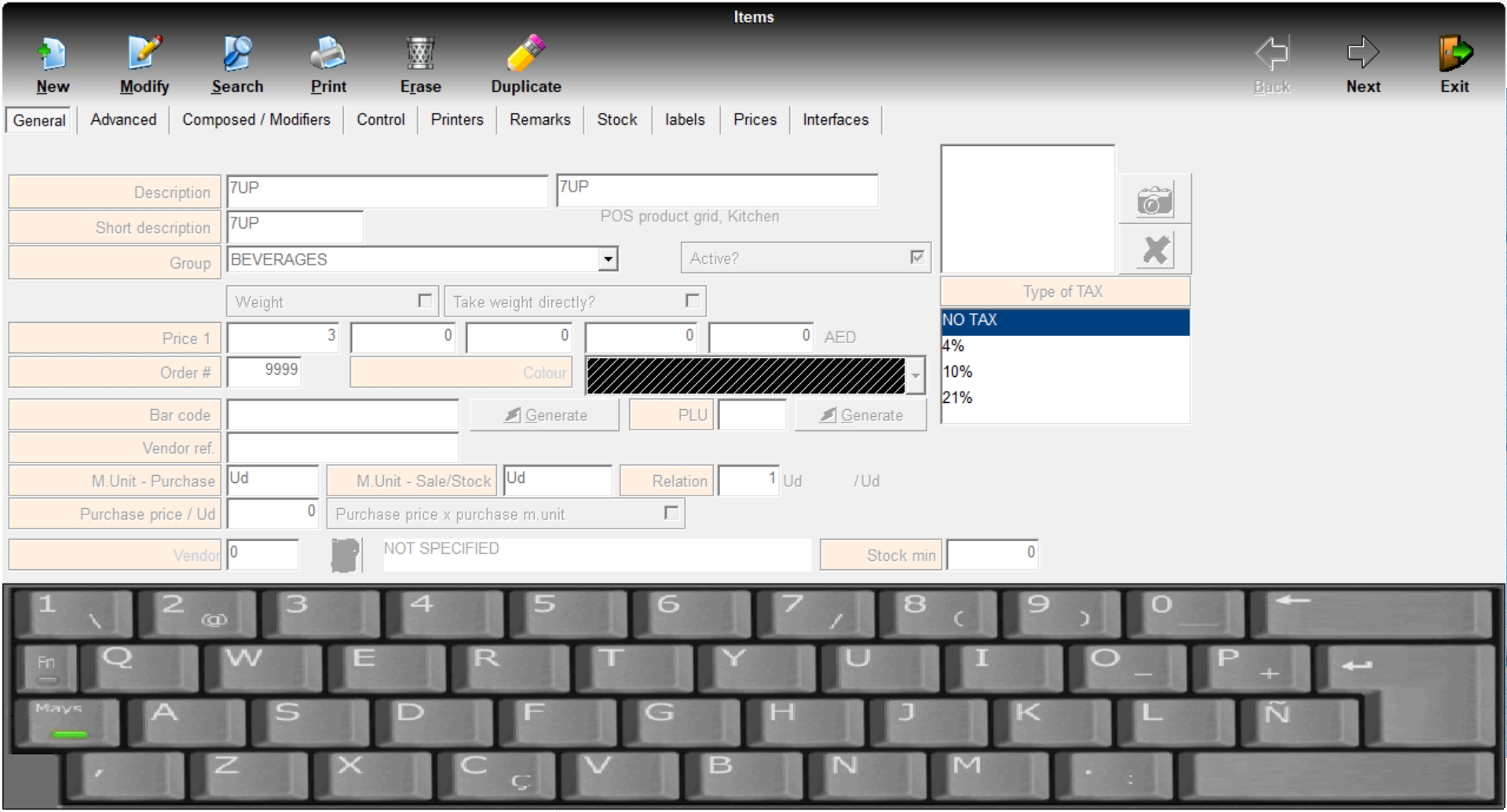Go to Next item arrow
The width and height of the screenshot is (1507, 812).
(x=1363, y=55)
